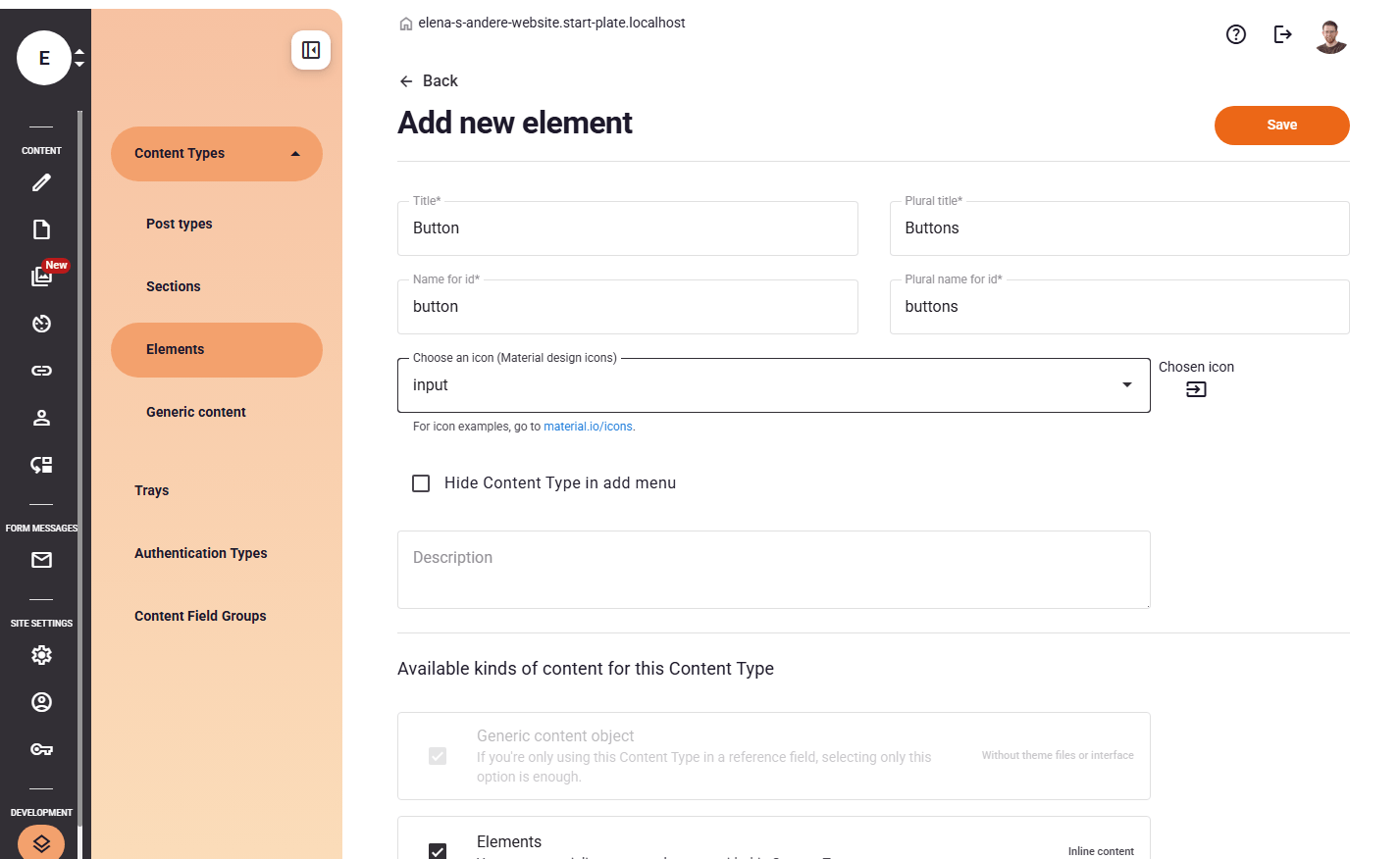This screenshot has width=1400, height=859.
Task: Uncheck the Elements content kind checkbox
Action: click(x=438, y=850)
